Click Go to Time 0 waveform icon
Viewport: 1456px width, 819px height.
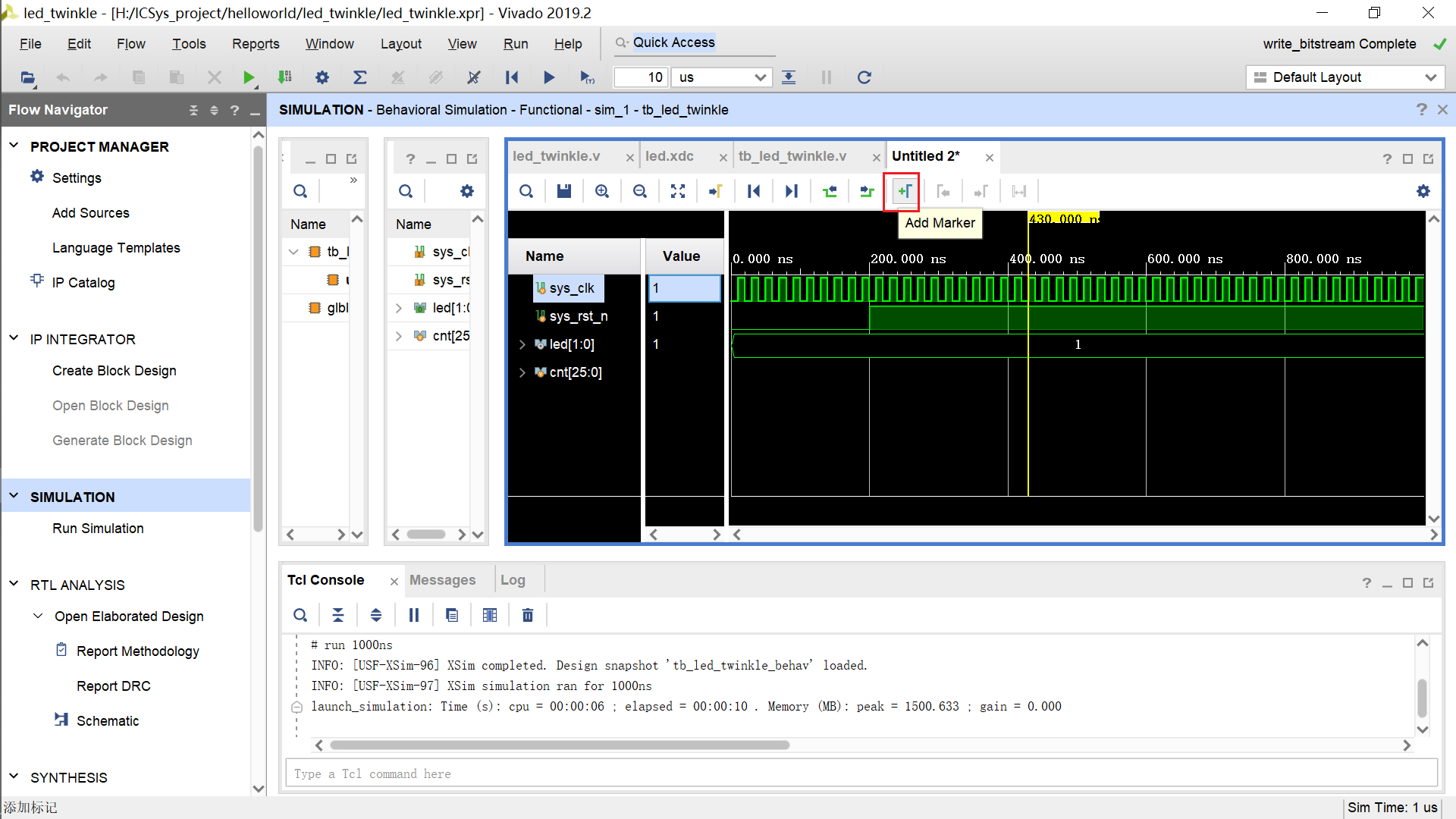754,191
